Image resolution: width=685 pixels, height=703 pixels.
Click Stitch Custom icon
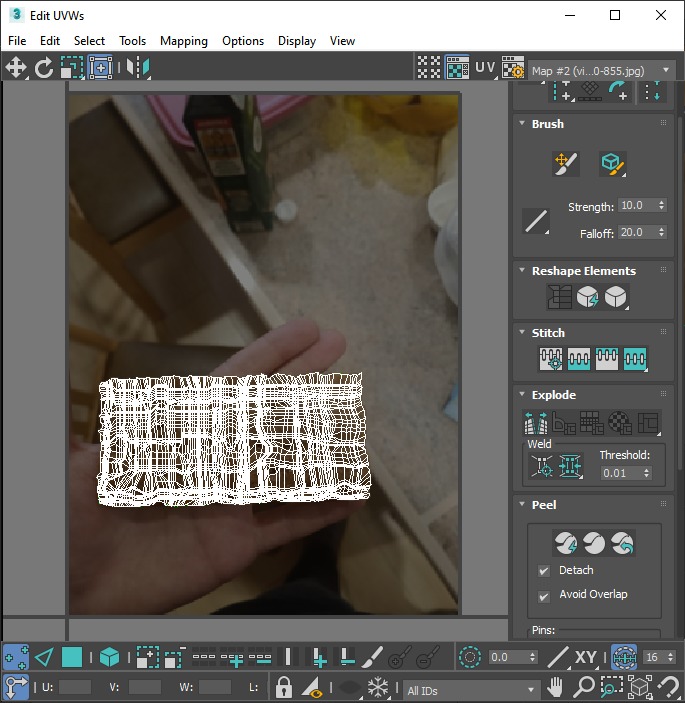click(635, 359)
